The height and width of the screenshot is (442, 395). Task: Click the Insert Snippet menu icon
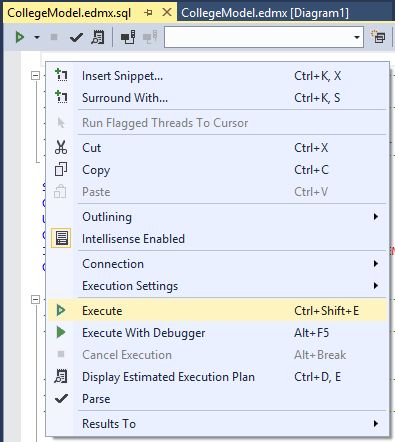(x=61, y=75)
